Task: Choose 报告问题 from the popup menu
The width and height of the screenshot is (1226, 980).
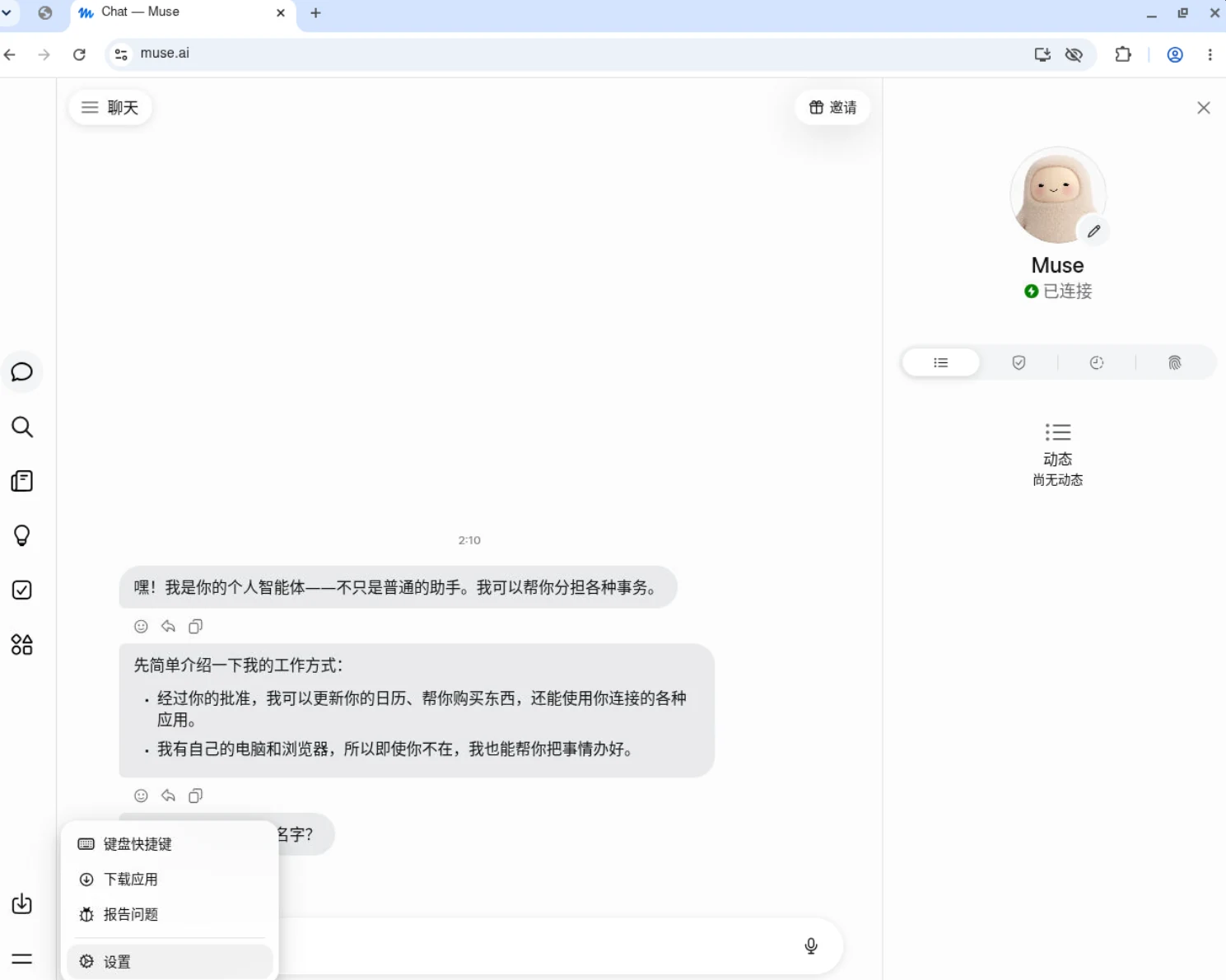Action: pos(170,915)
